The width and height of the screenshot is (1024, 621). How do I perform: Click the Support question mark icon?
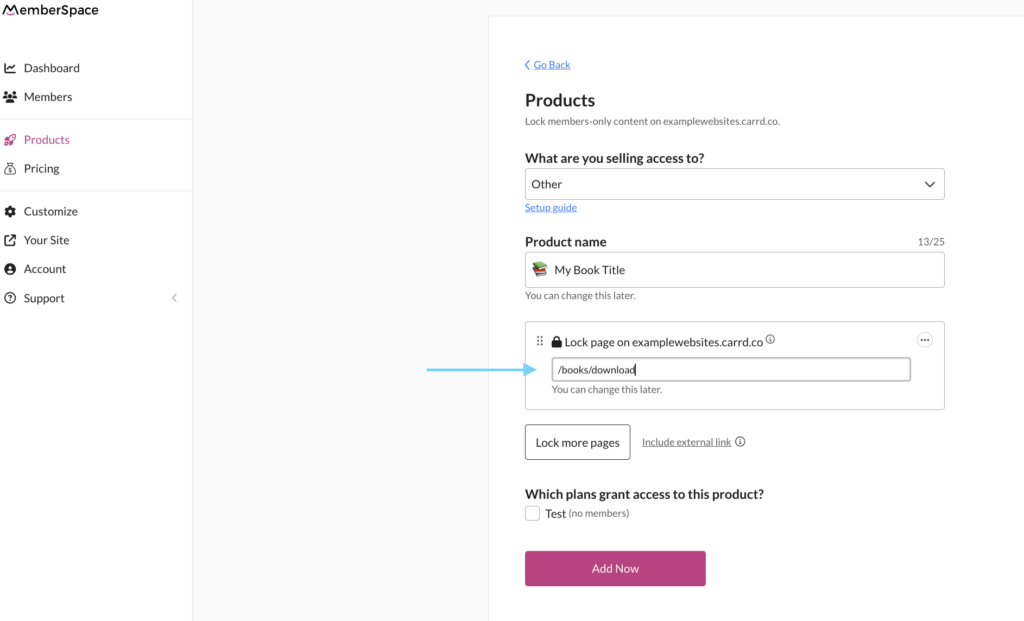tap(10, 299)
